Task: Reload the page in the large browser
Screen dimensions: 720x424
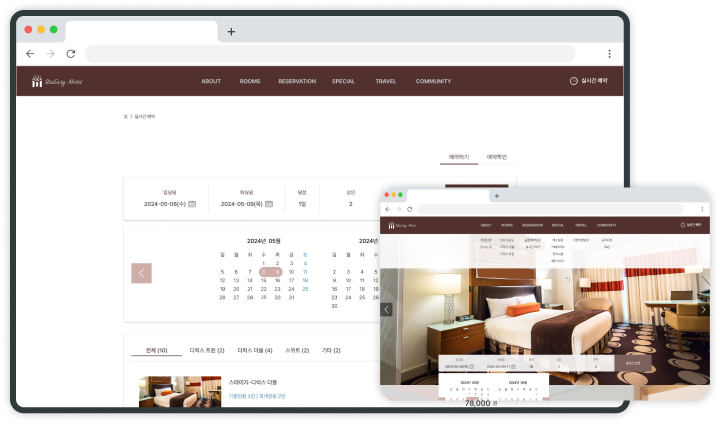Action: coord(70,54)
